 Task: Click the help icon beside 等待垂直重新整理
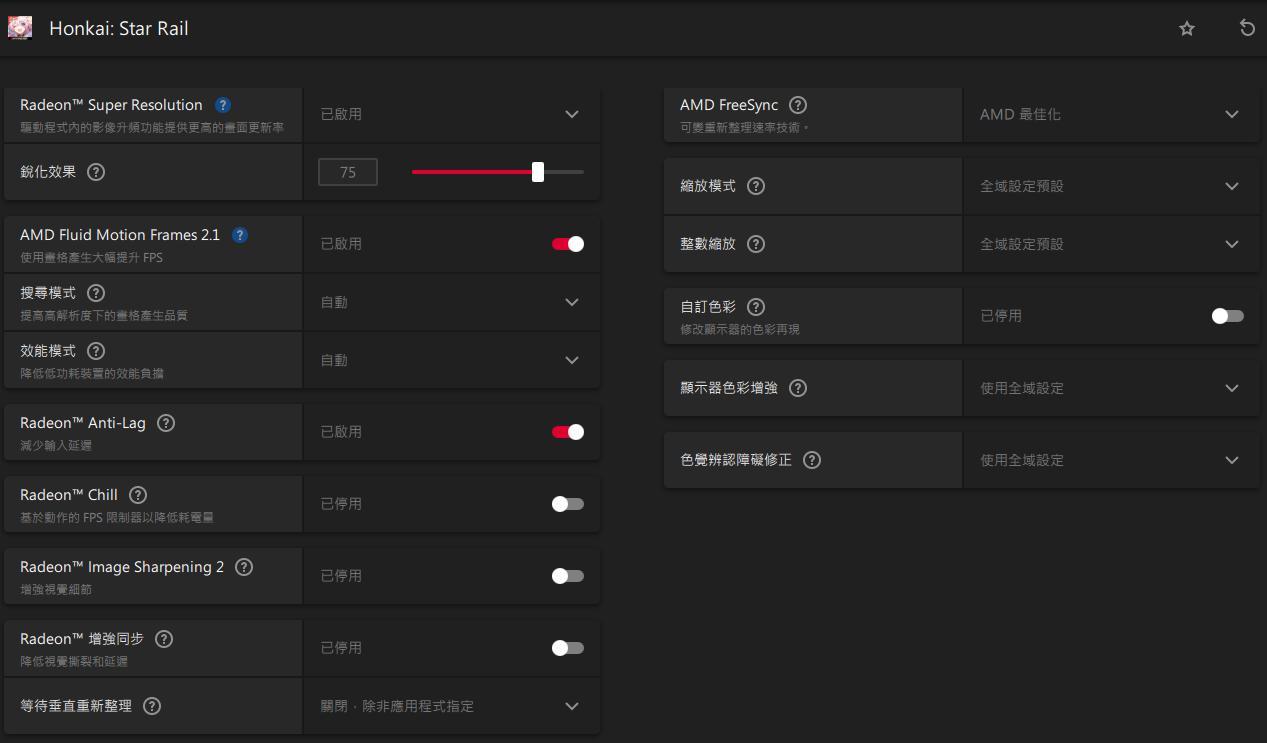click(x=152, y=706)
